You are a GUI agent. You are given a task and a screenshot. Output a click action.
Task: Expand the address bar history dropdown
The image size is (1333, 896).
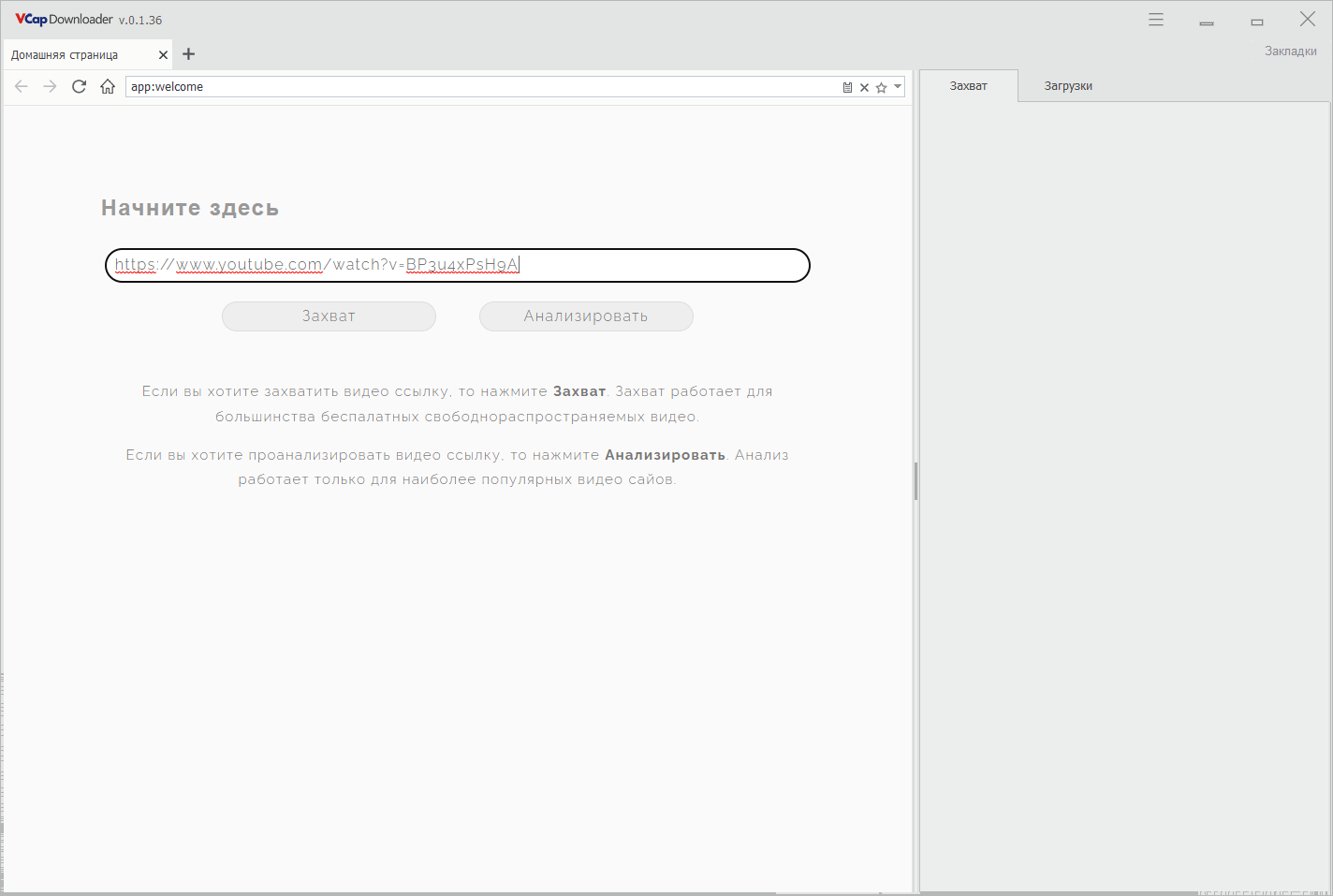pos(898,87)
